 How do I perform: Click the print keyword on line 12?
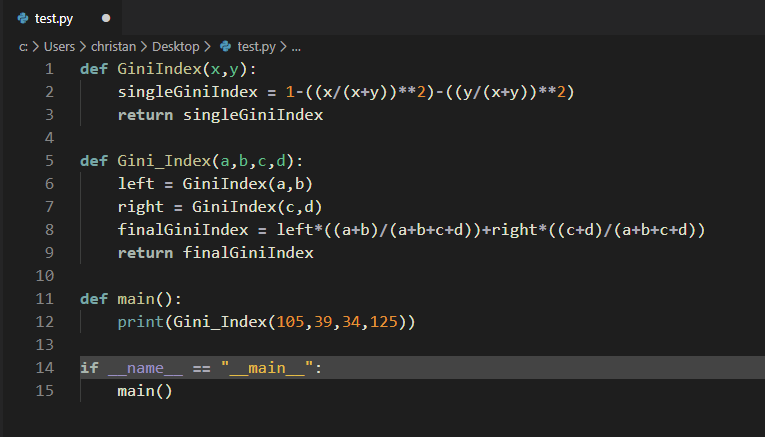141,322
